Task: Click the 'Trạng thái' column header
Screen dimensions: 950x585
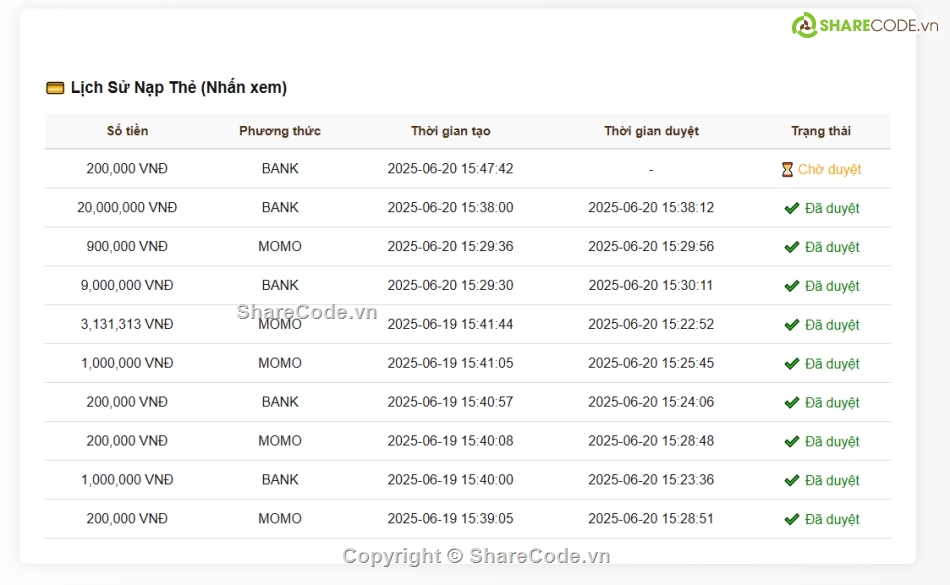Action: (821, 131)
